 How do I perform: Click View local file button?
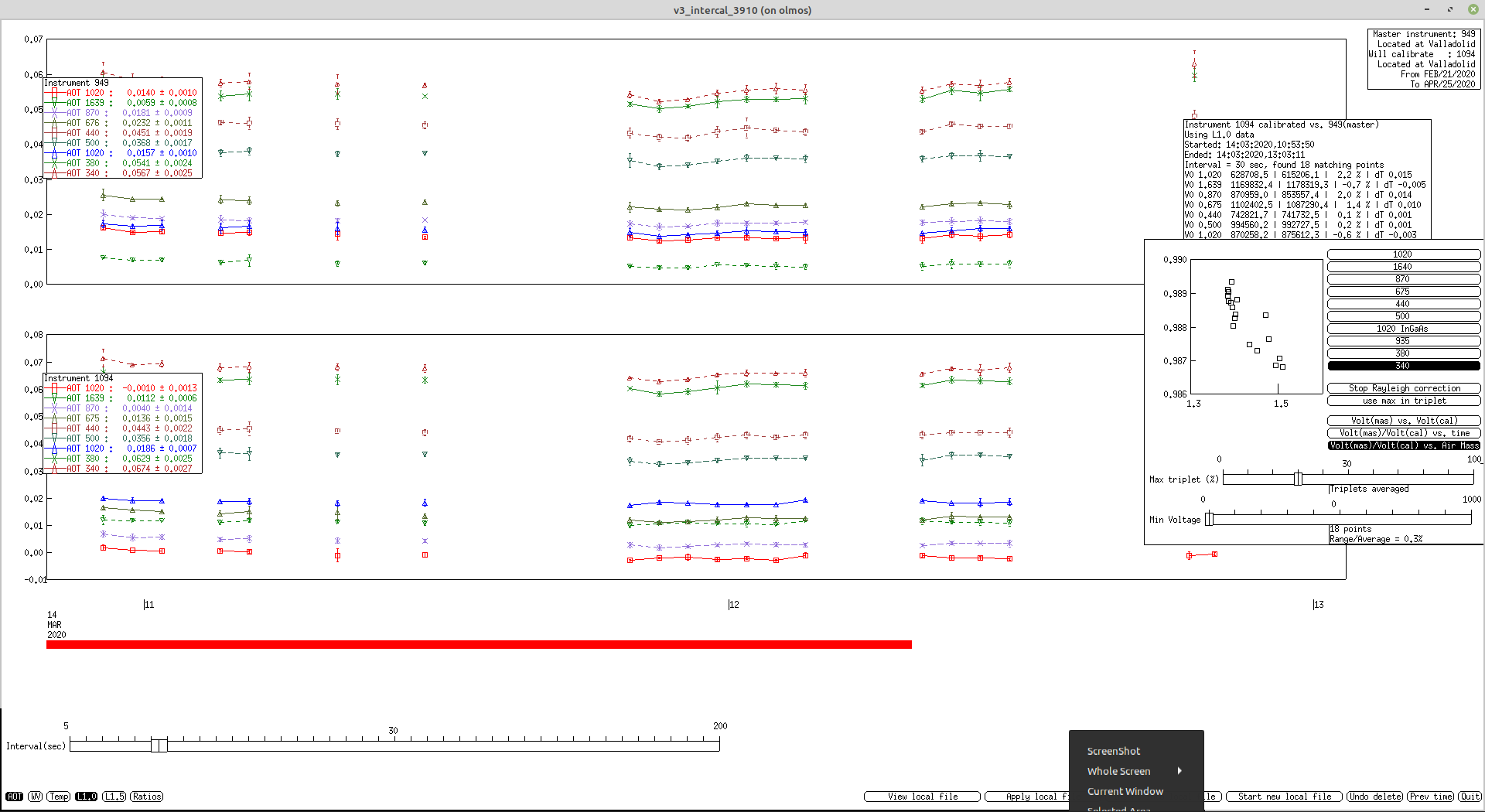point(922,797)
